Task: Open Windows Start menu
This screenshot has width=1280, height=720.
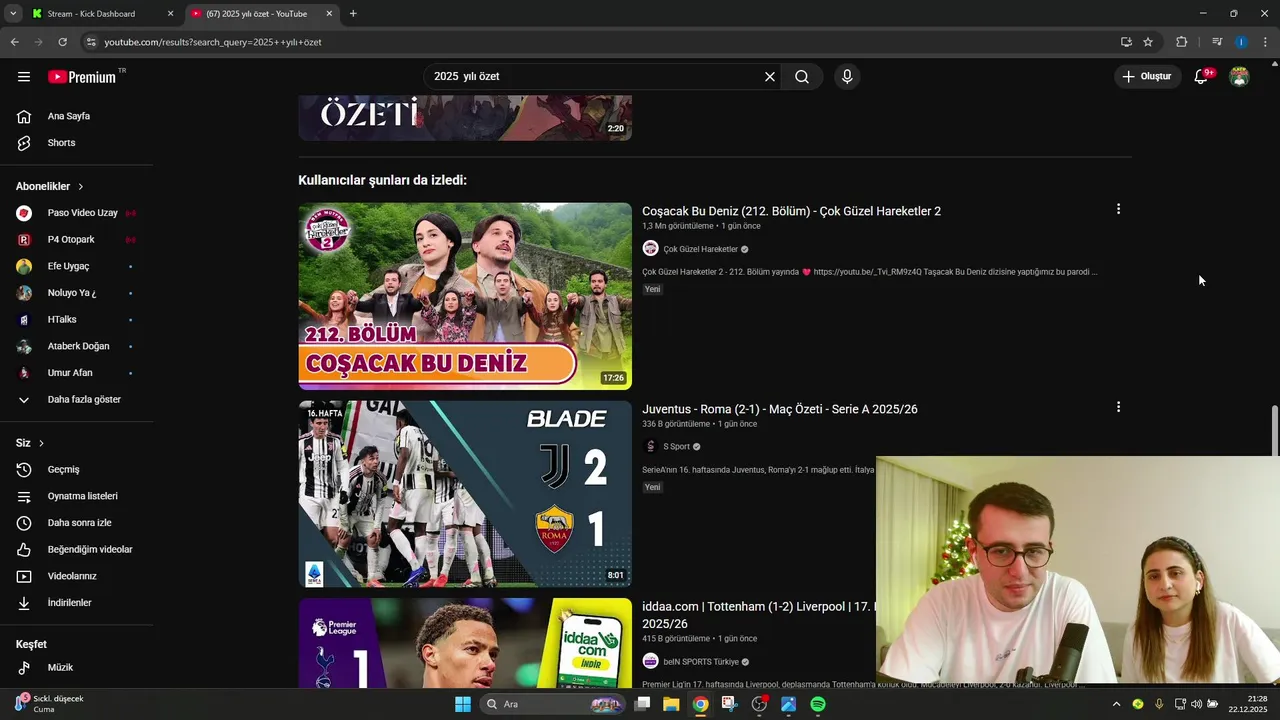Action: coord(463,704)
